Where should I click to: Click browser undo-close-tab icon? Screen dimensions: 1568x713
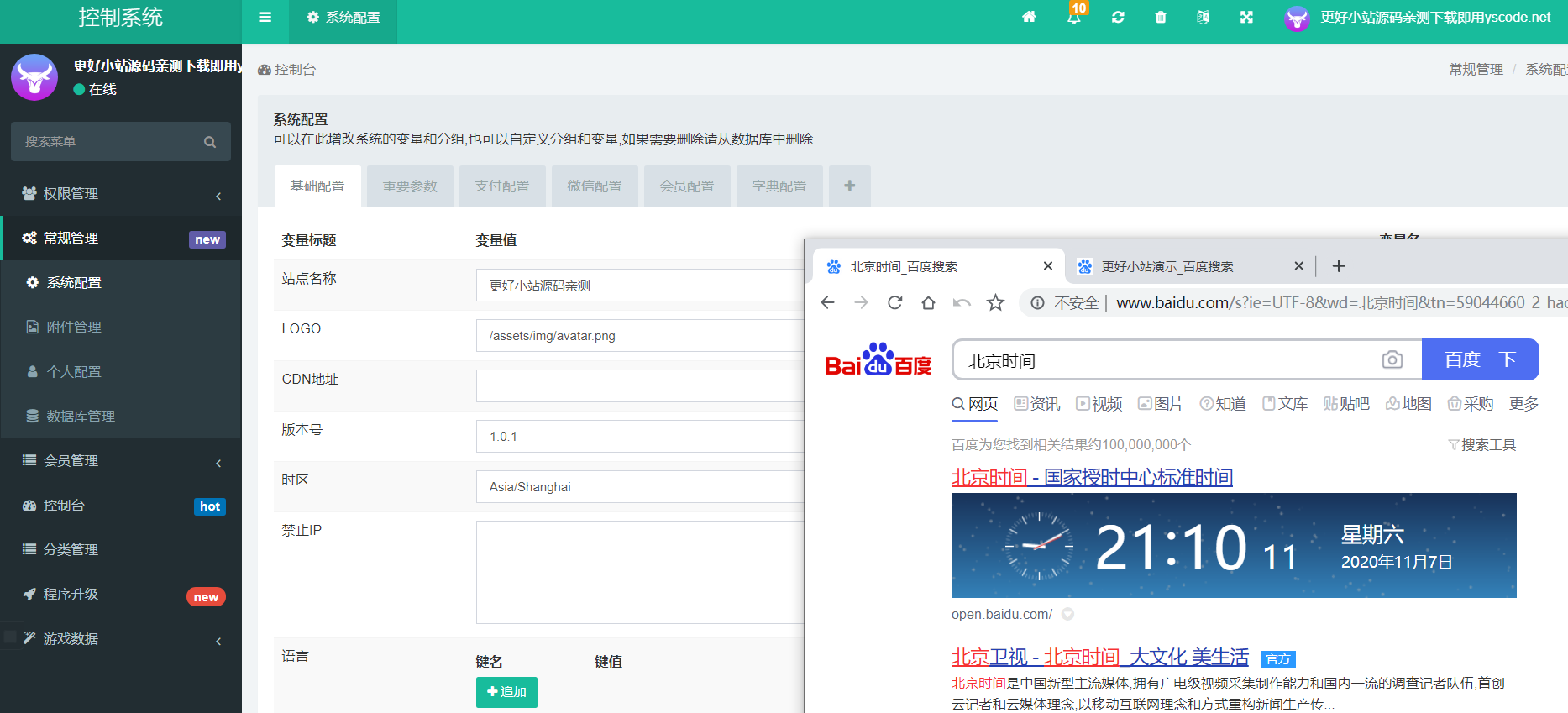click(962, 302)
